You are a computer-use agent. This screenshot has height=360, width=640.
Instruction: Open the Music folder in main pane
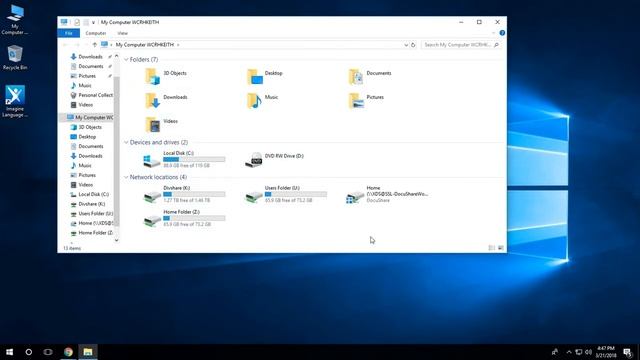coord(254,100)
